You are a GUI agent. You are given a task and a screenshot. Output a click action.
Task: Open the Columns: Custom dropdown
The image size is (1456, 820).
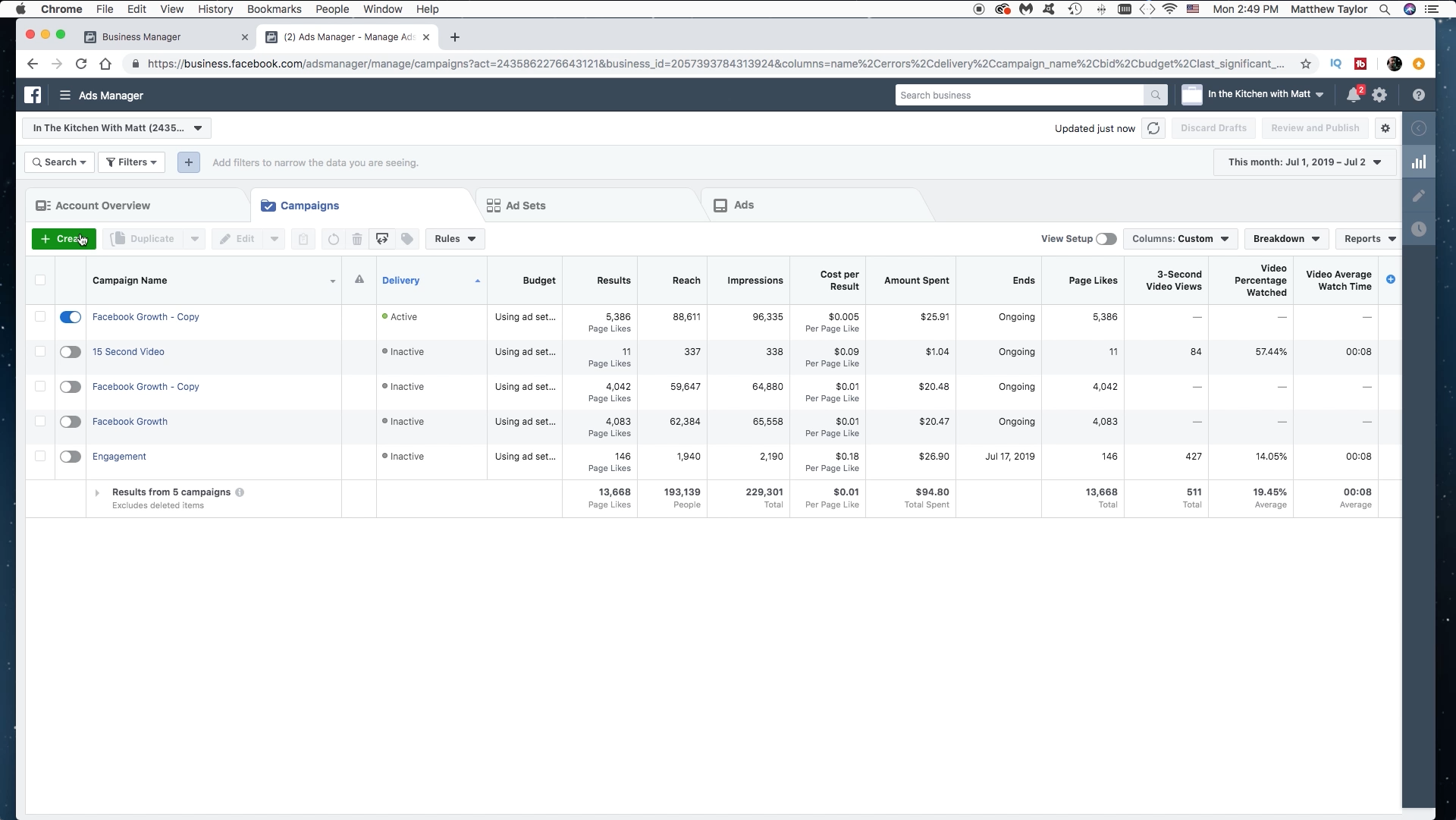point(1180,239)
